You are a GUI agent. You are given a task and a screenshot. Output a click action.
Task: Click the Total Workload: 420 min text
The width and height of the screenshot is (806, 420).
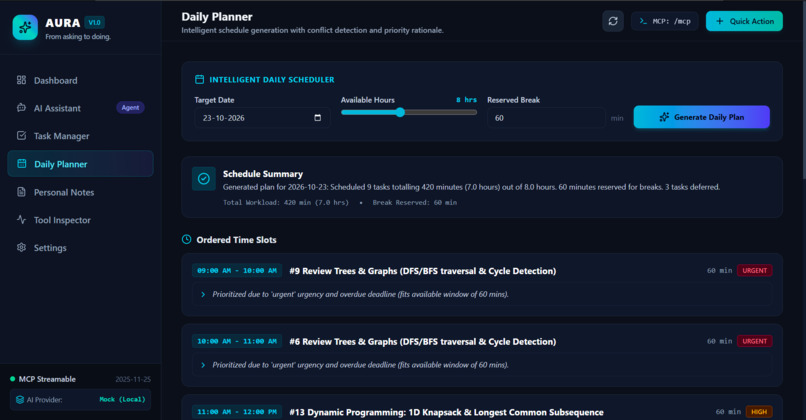pyautogui.click(x=286, y=203)
